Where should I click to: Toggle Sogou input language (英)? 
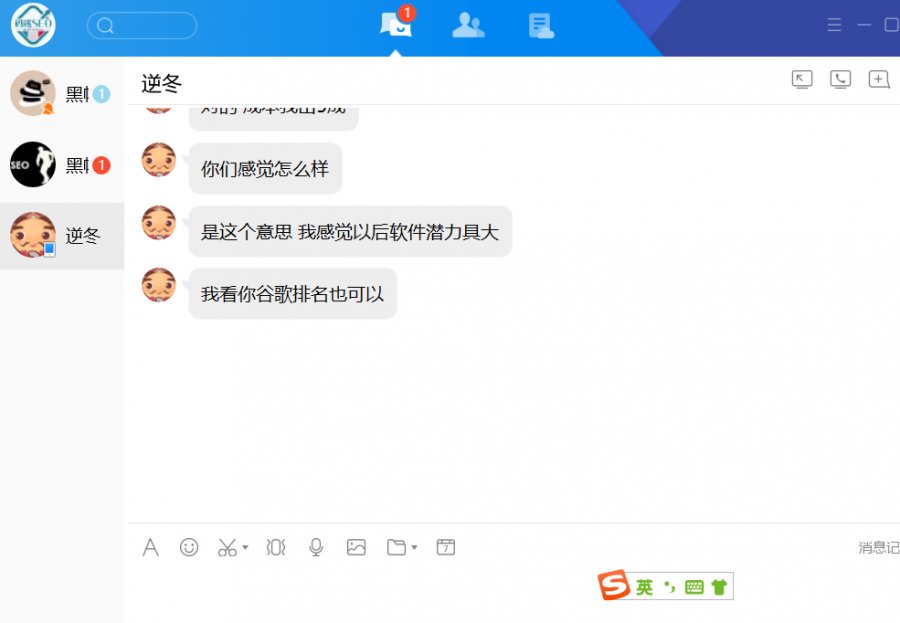coord(645,587)
